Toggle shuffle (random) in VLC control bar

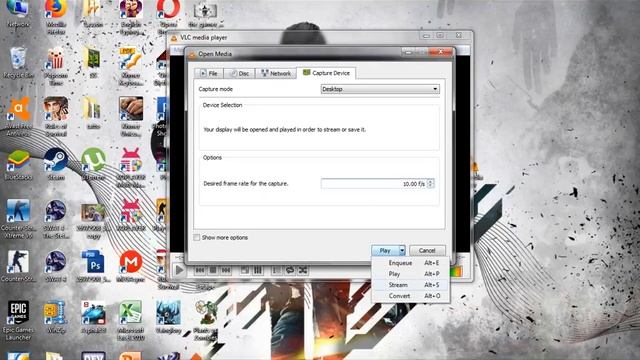pyautogui.click(x=303, y=270)
